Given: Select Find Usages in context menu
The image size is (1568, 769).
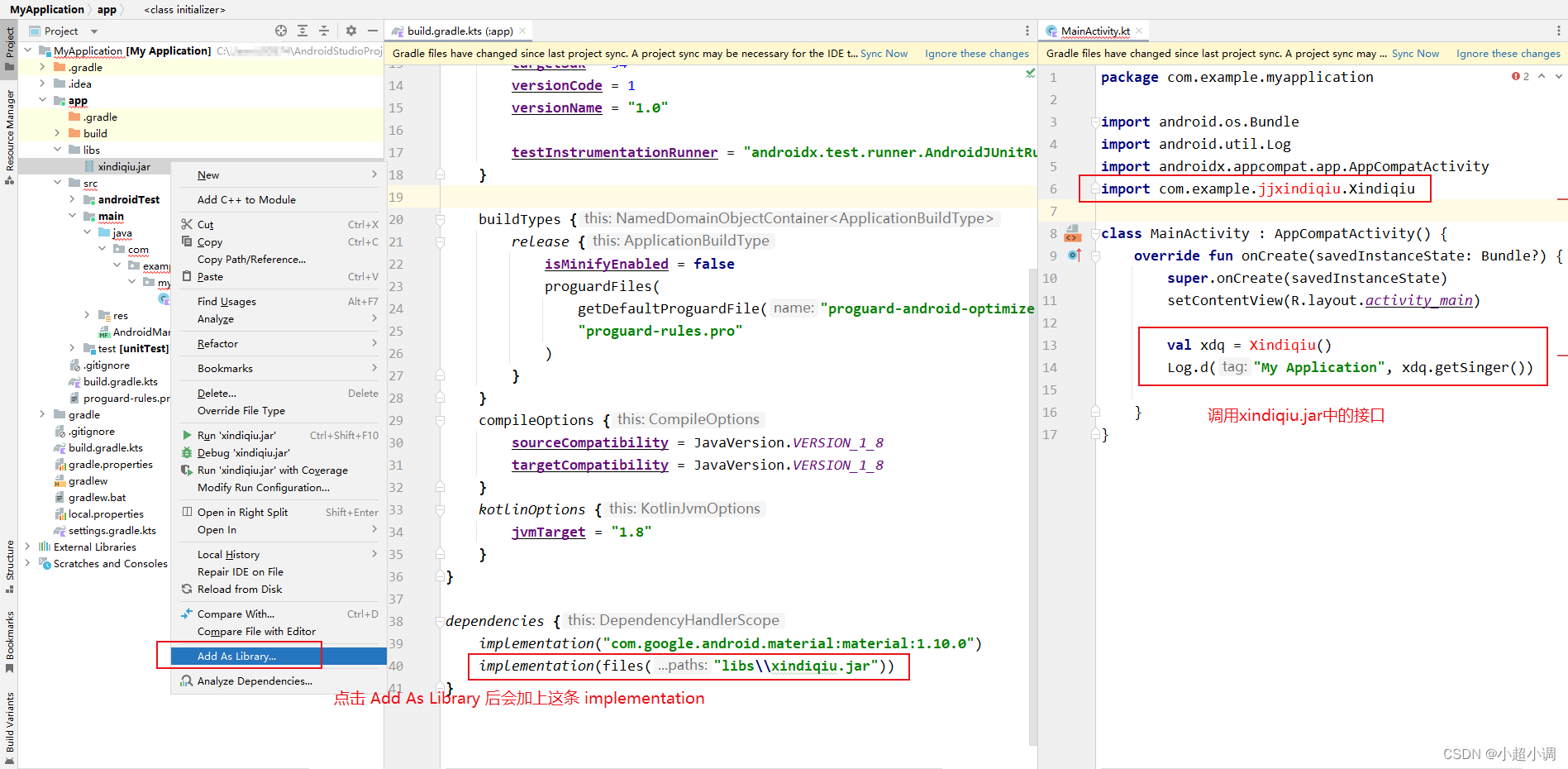Looking at the screenshot, I should (279, 301).
